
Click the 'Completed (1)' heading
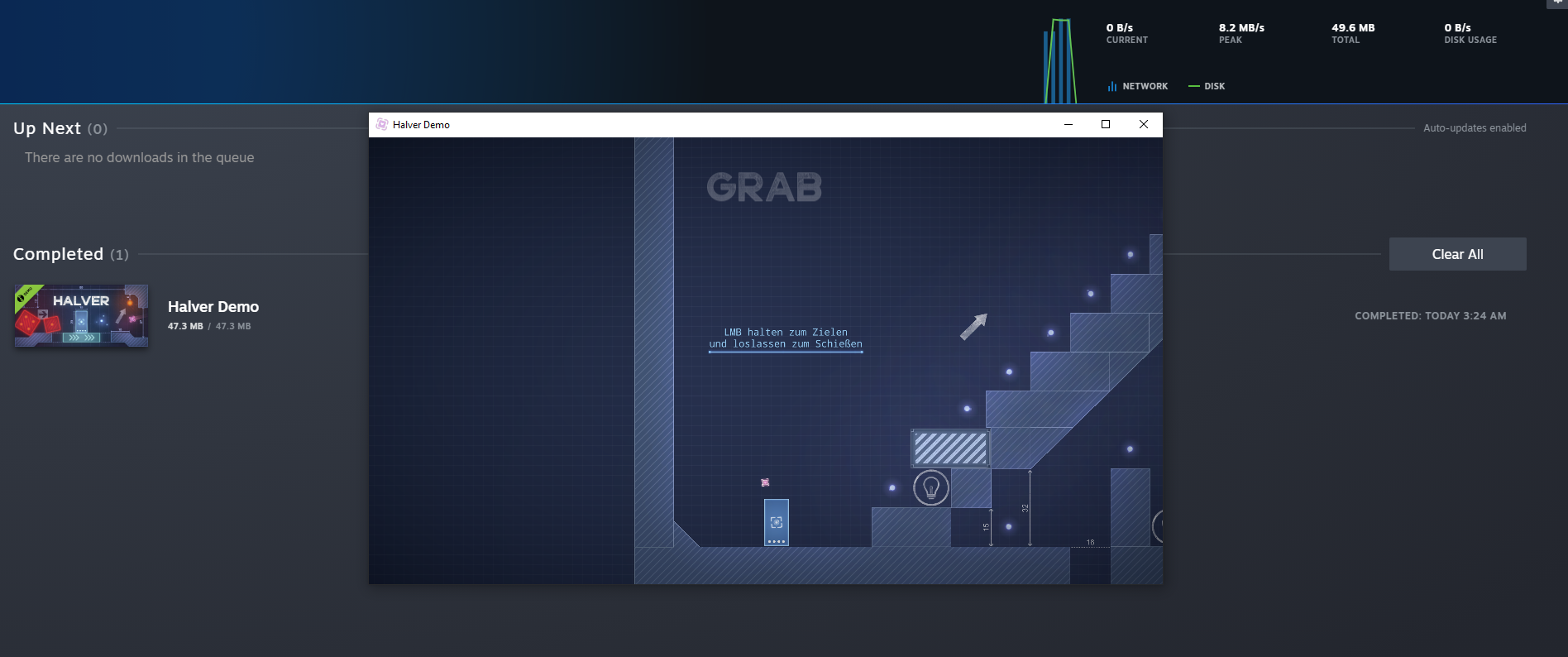71,254
